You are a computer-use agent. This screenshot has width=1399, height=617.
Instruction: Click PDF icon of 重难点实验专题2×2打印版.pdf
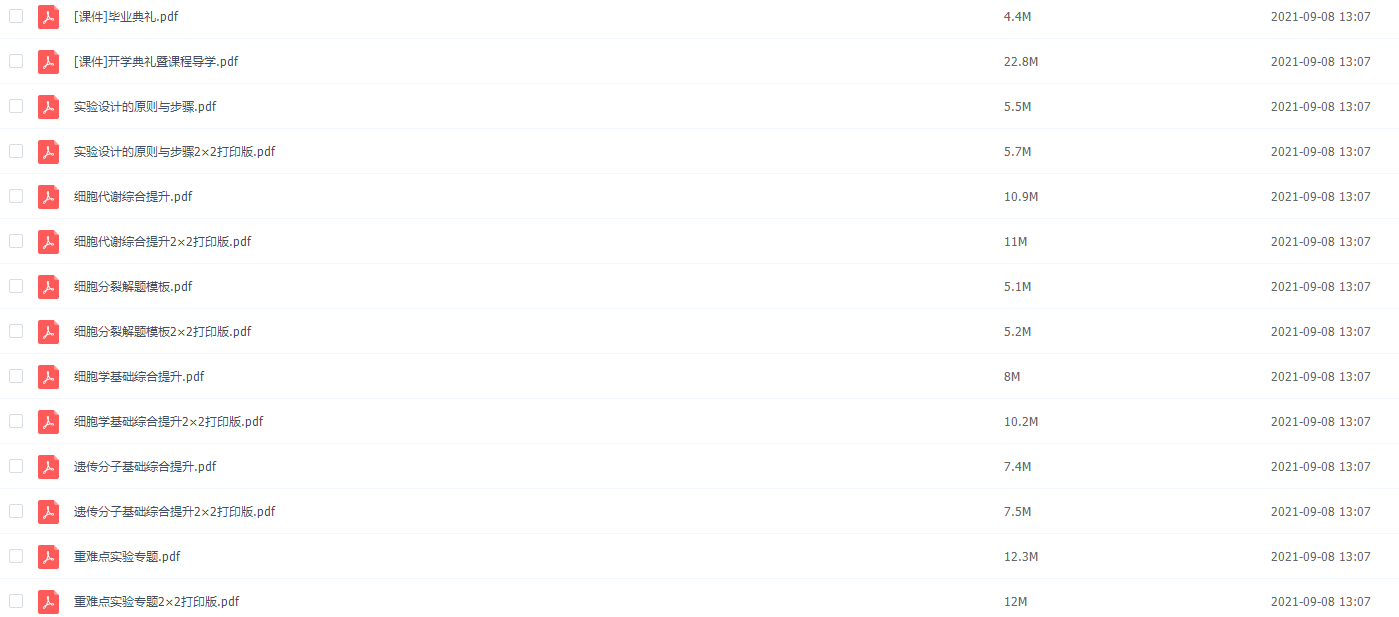coord(49,602)
